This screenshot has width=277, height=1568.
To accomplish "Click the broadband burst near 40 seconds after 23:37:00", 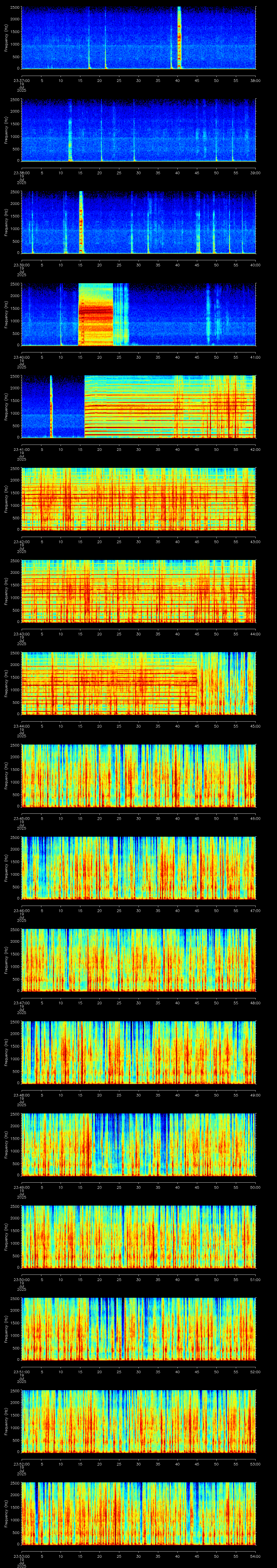I will tap(180, 38).
